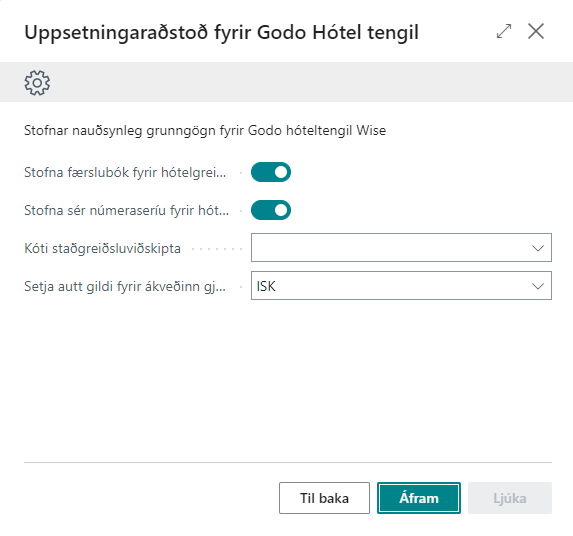The height and width of the screenshot is (536, 573).
Task: Click the Kóti staðgreiðsluviðskipta label text
Action: [102, 248]
